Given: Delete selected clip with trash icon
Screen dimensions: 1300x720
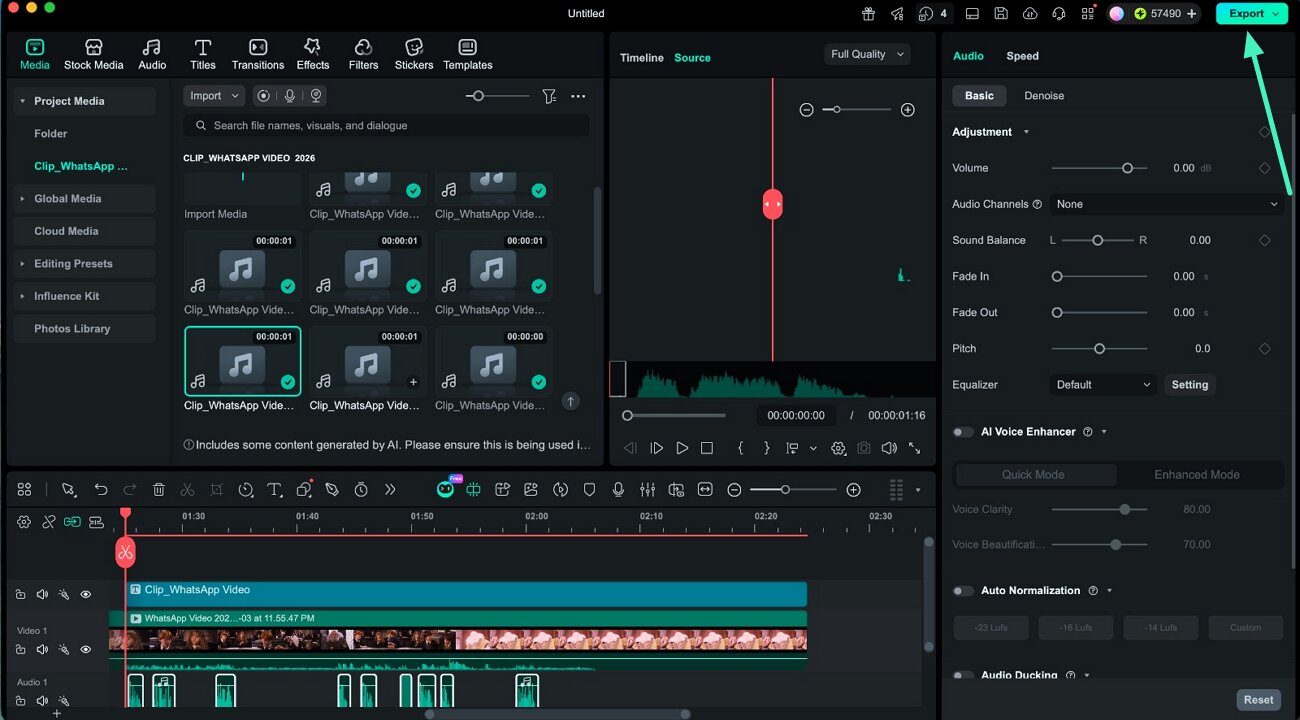Looking at the screenshot, I should point(159,490).
